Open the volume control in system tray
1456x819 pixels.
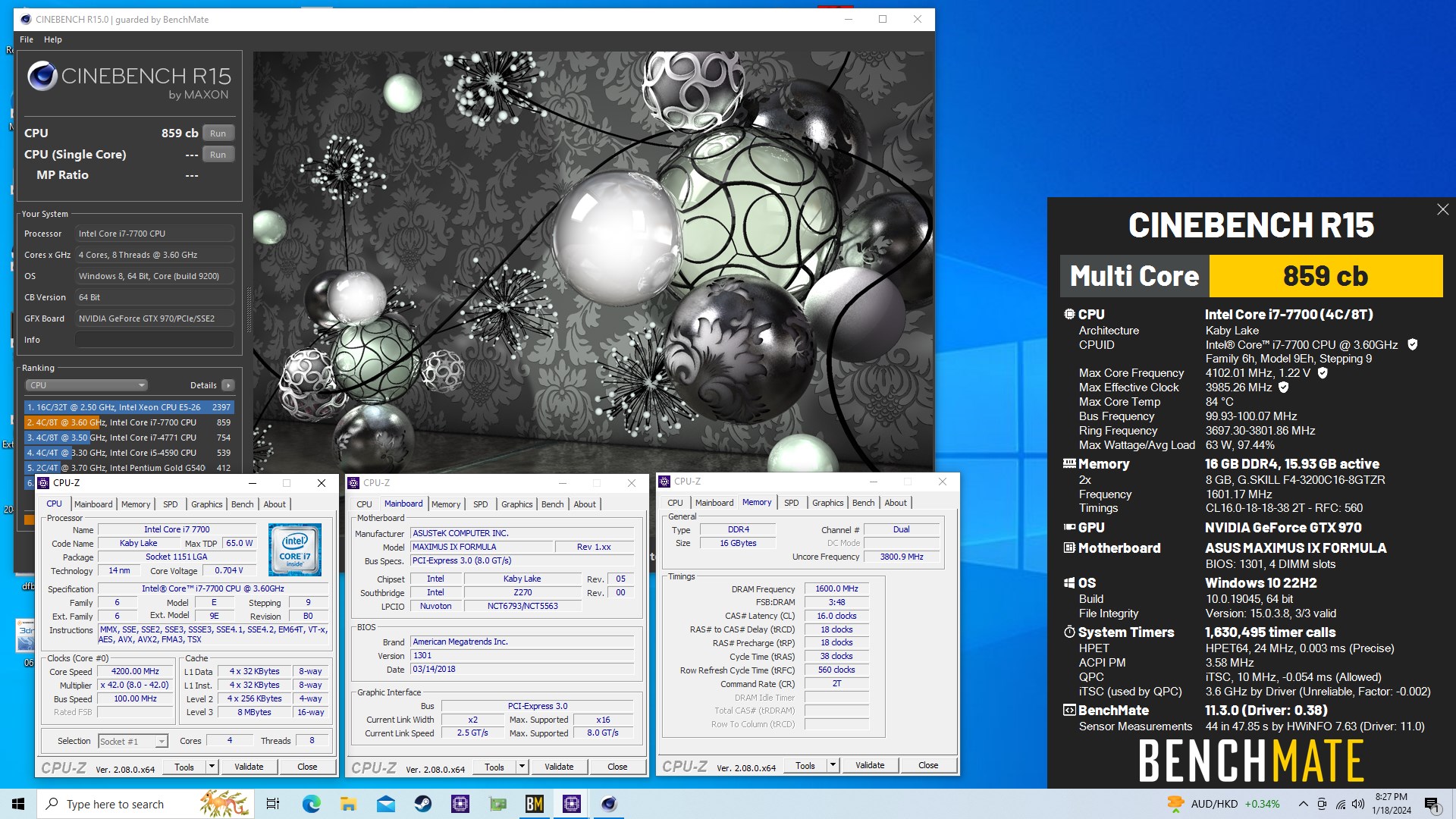[1358, 804]
